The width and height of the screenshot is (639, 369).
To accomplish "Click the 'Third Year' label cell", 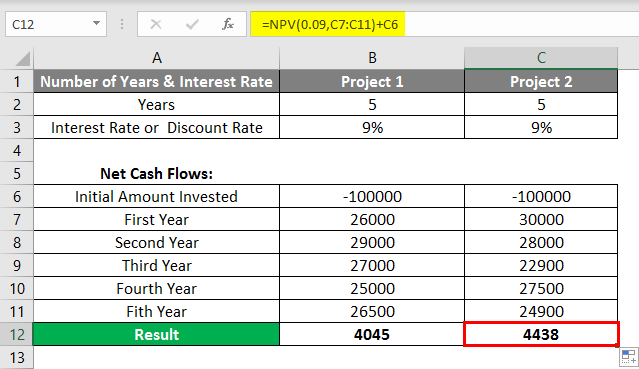I will 156,265.
